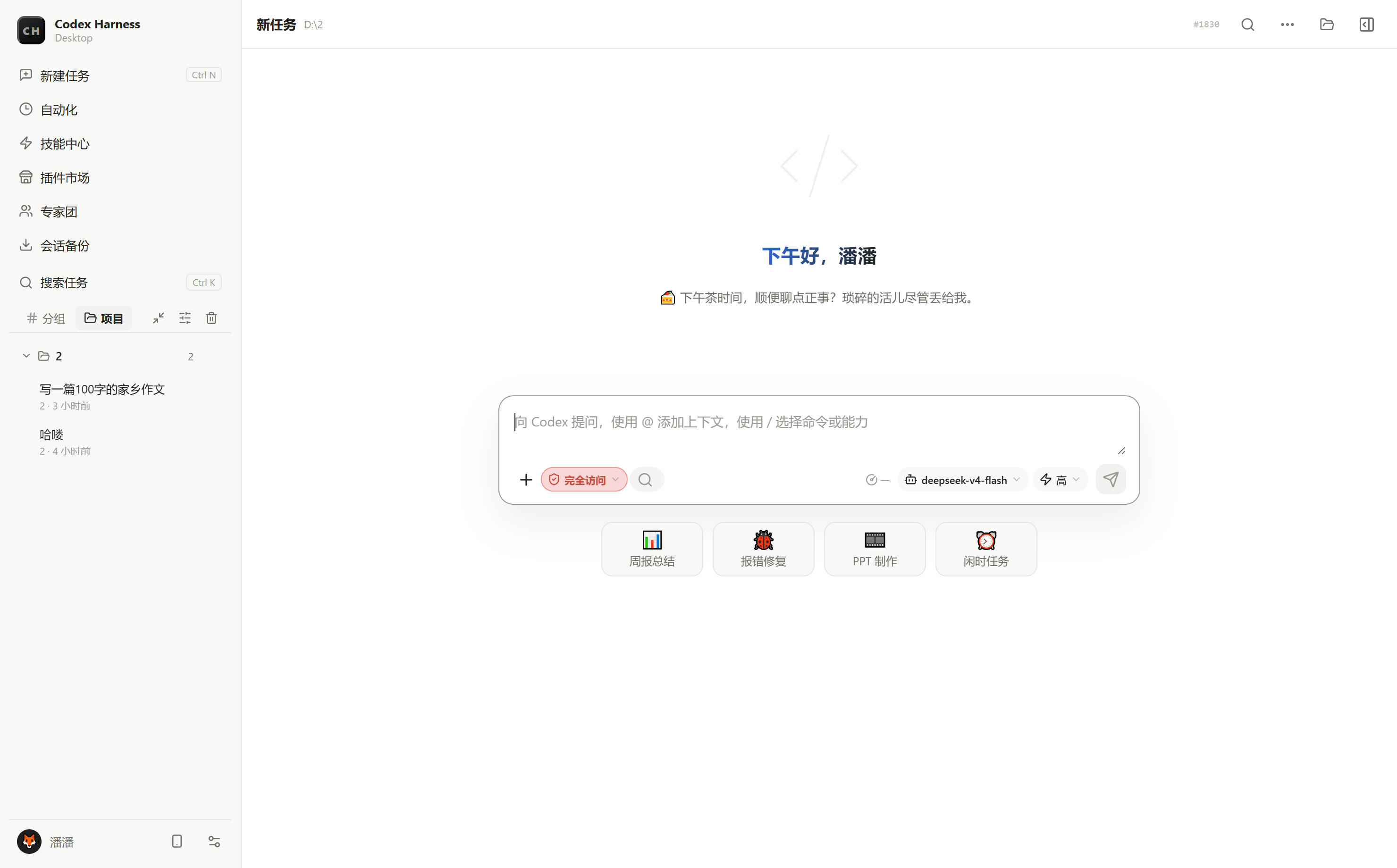The image size is (1397, 868).
Task: Click the #1830 identifier text
Action: click(1206, 25)
